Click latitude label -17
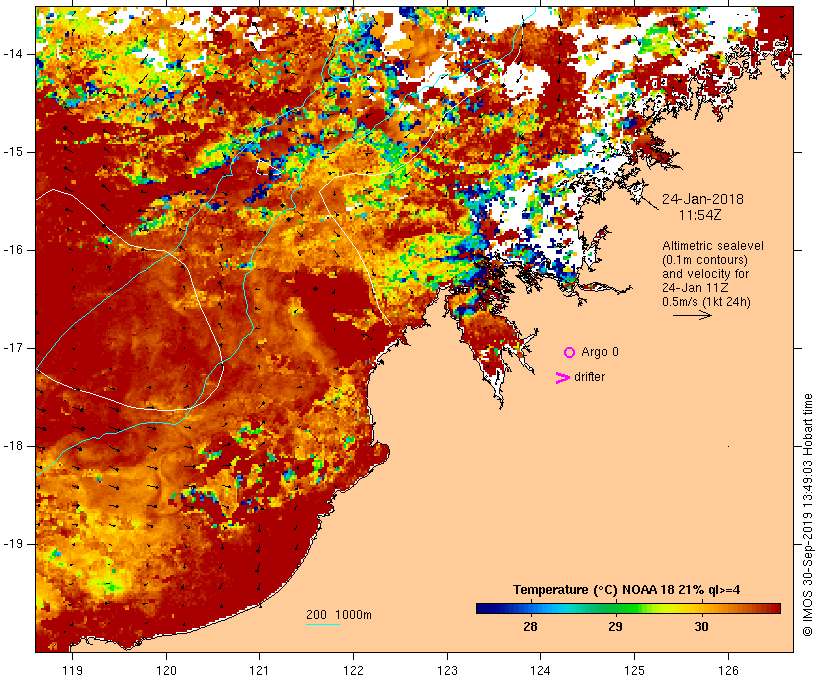 click(12, 348)
